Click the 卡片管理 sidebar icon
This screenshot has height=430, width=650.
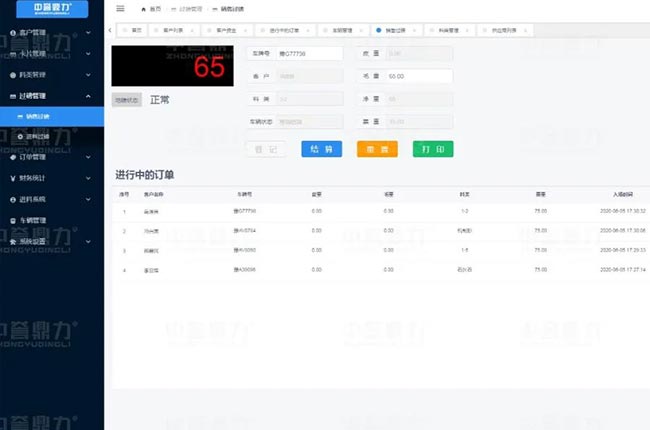click(13, 54)
